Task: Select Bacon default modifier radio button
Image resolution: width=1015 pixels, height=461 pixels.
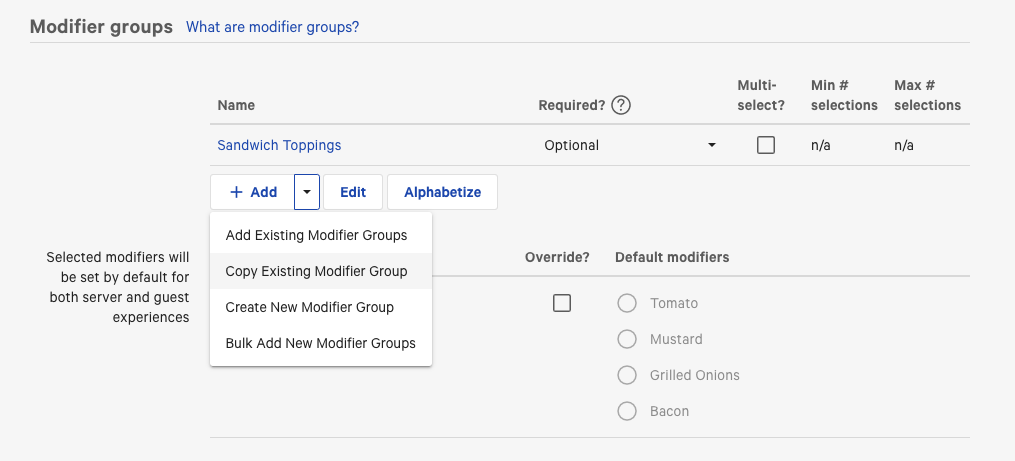Action: pos(627,411)
